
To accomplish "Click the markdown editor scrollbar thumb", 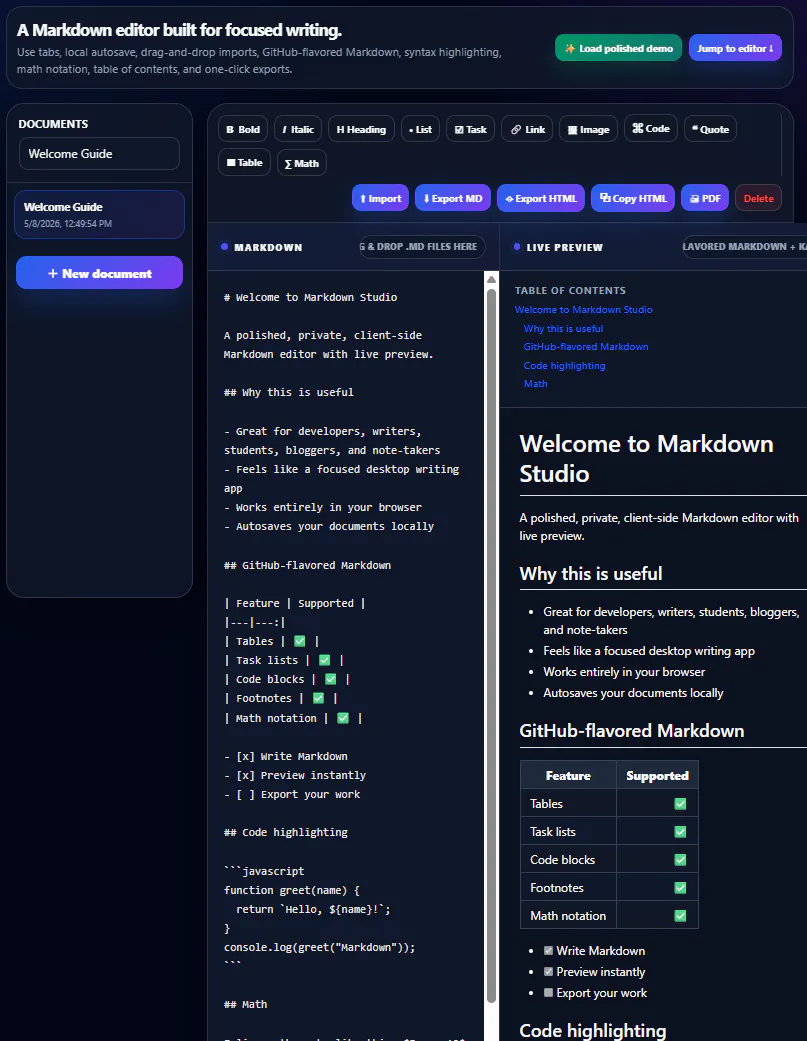I will pyautogui.click(x=491, y=644).
